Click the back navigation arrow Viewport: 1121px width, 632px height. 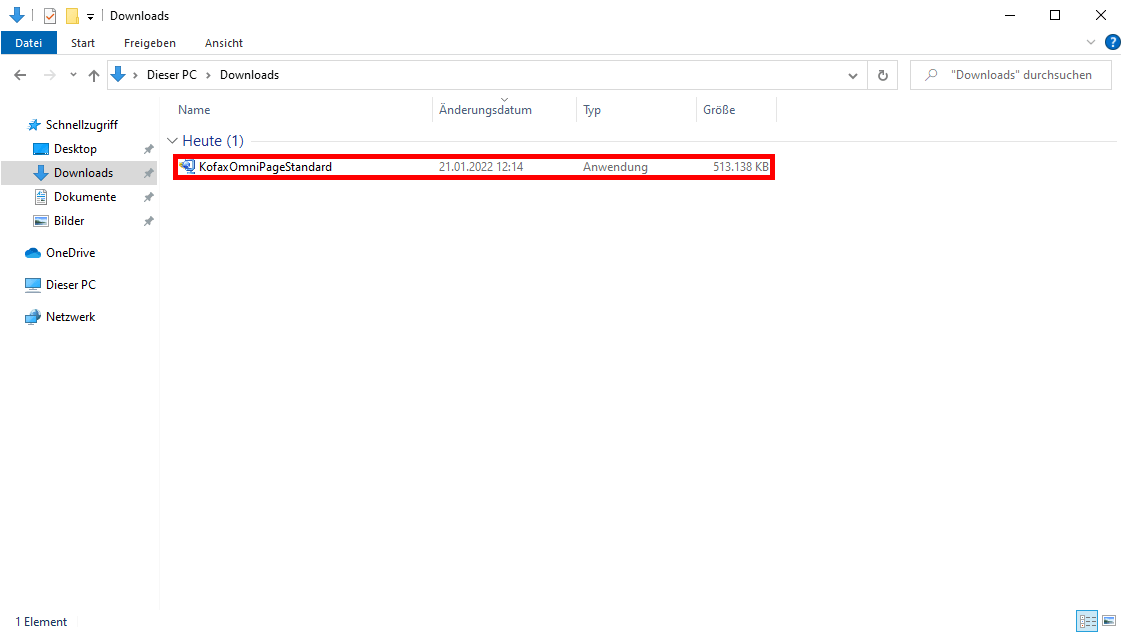point(20,75)
